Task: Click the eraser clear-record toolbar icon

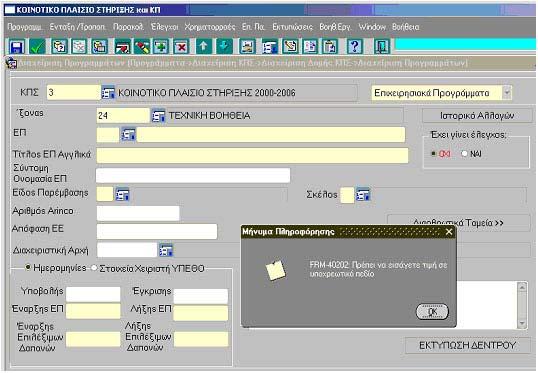Action: coord(142,46)
